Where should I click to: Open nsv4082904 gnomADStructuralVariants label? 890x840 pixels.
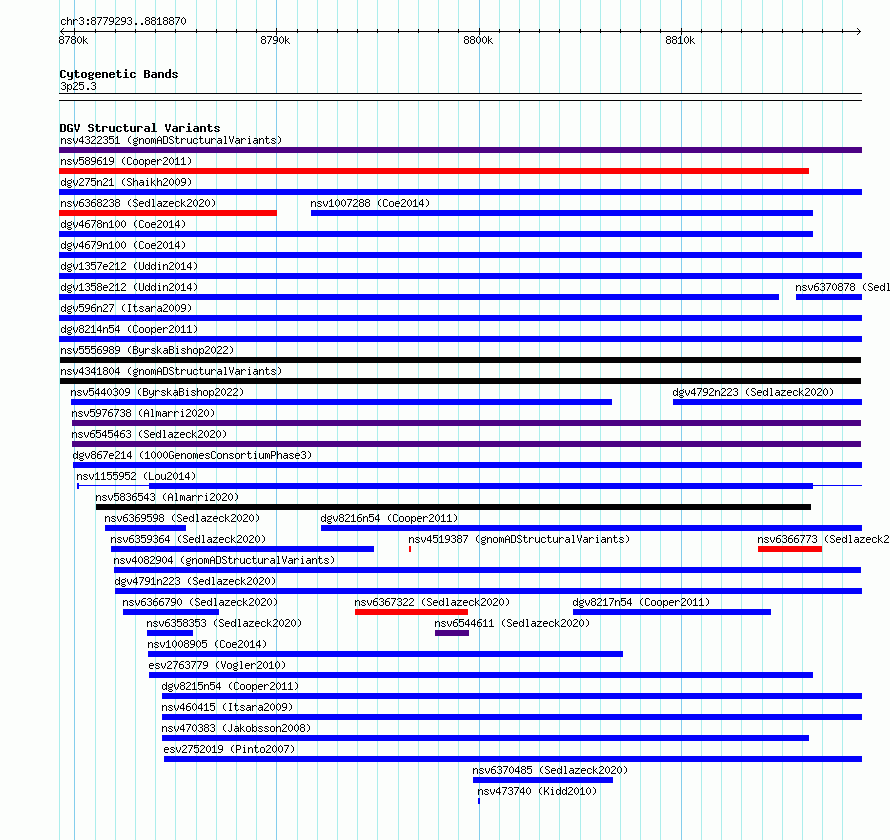pyautogui.click(x=224, y=560)
